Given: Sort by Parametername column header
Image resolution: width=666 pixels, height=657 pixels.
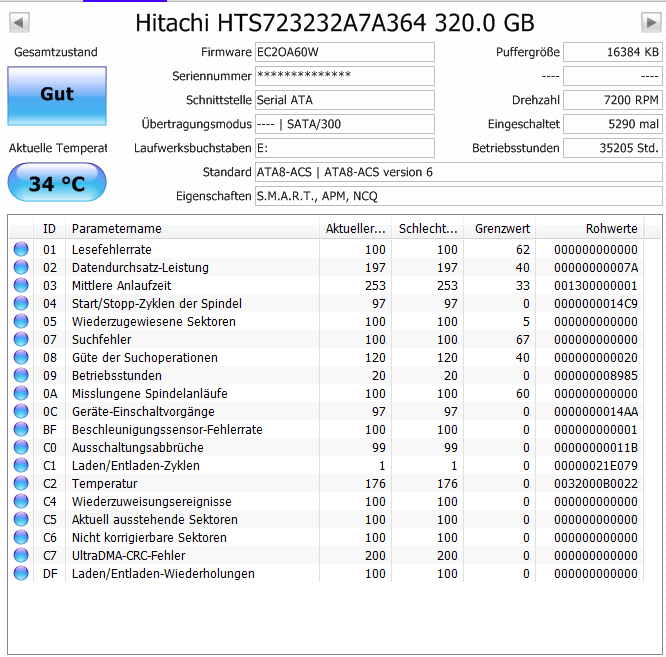Looking at the screenshot, I should [x=192, y=228].
